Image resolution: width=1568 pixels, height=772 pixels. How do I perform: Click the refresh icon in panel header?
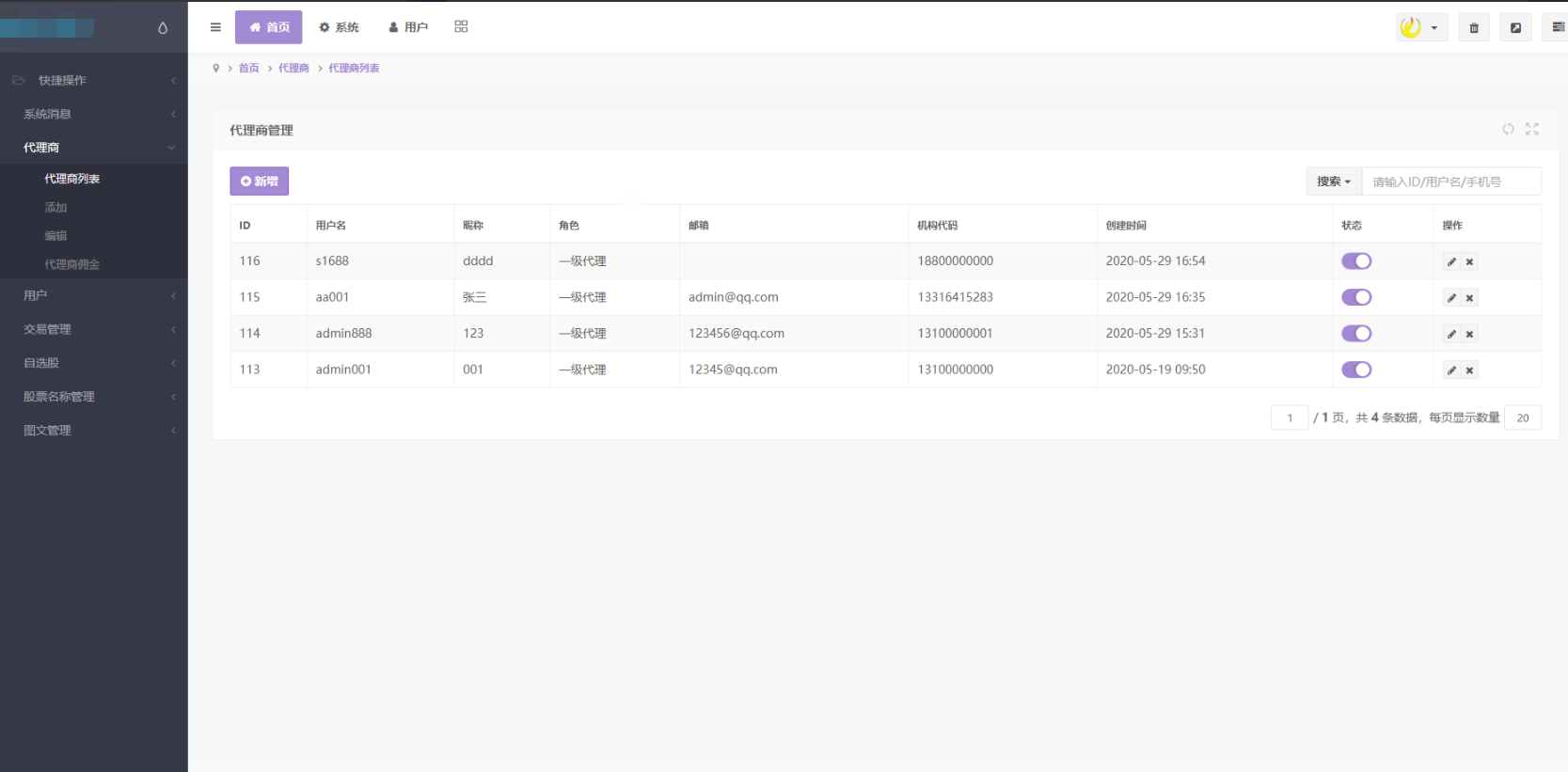[x=1508, y=129]
